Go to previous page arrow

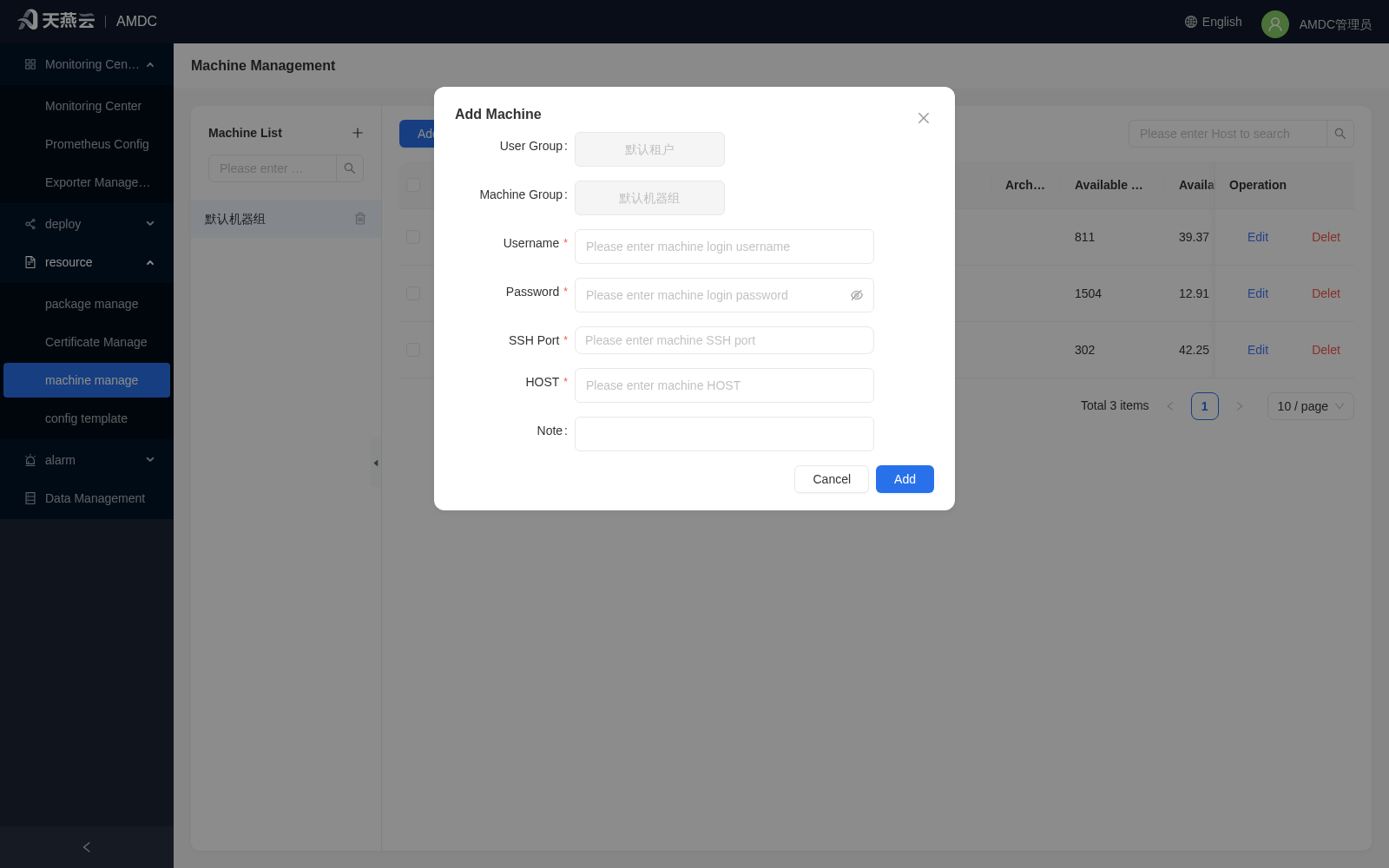(1170, 406)
